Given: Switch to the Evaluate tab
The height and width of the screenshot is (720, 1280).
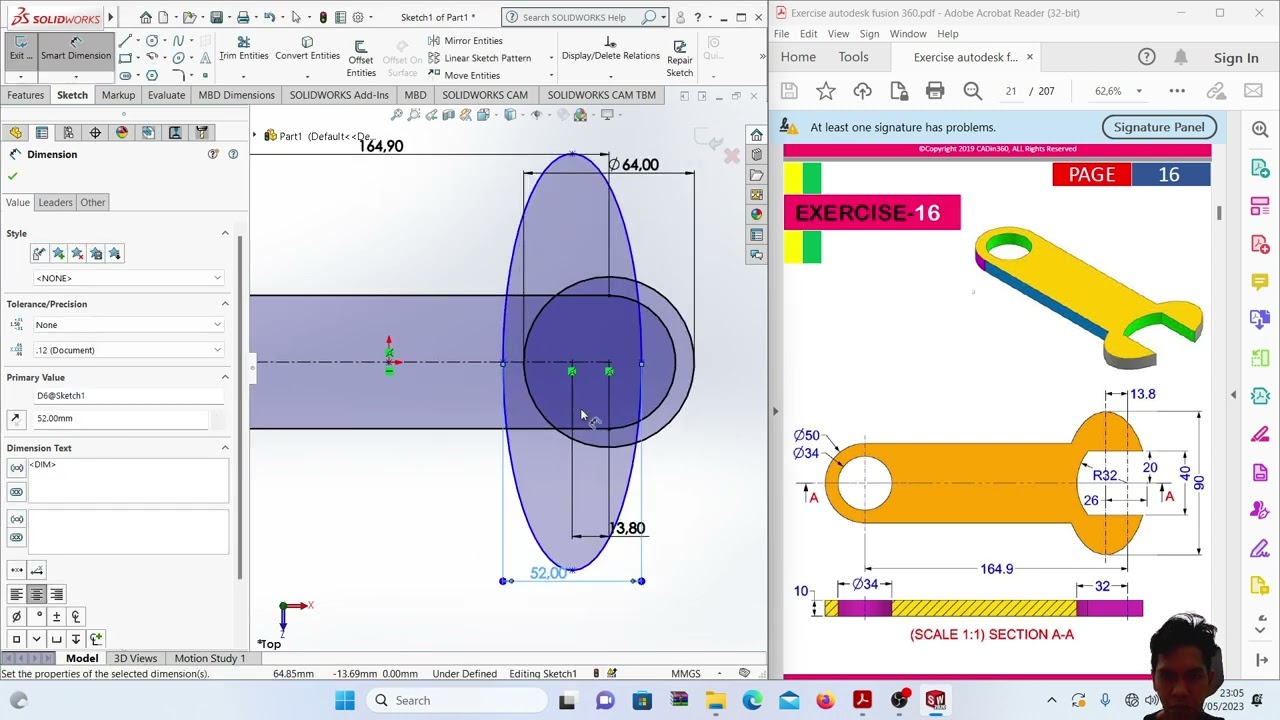Looking at the screenshot, I should click(x=166, y=95).
